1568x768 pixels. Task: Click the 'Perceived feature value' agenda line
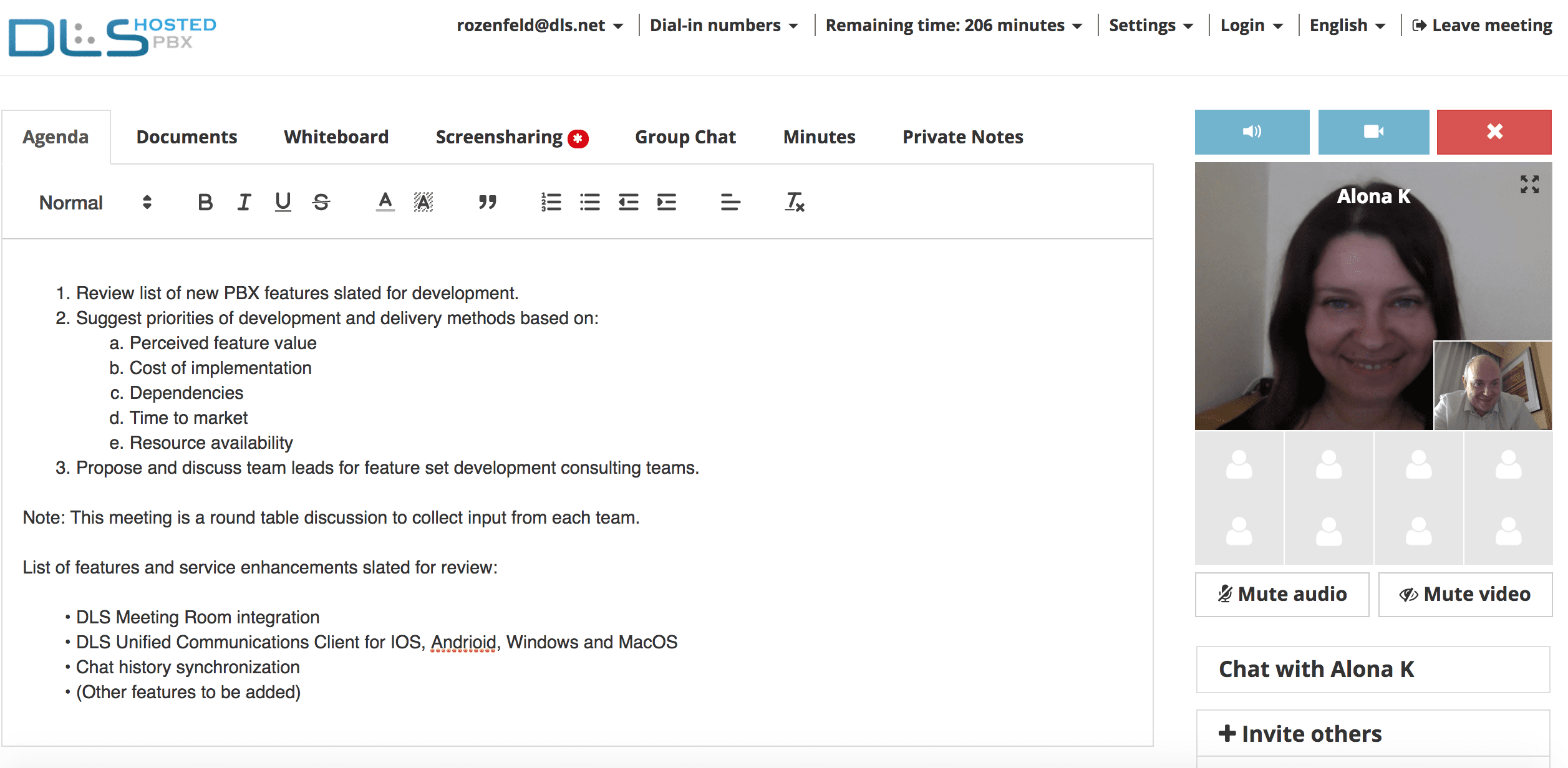[x=223, y=343]
